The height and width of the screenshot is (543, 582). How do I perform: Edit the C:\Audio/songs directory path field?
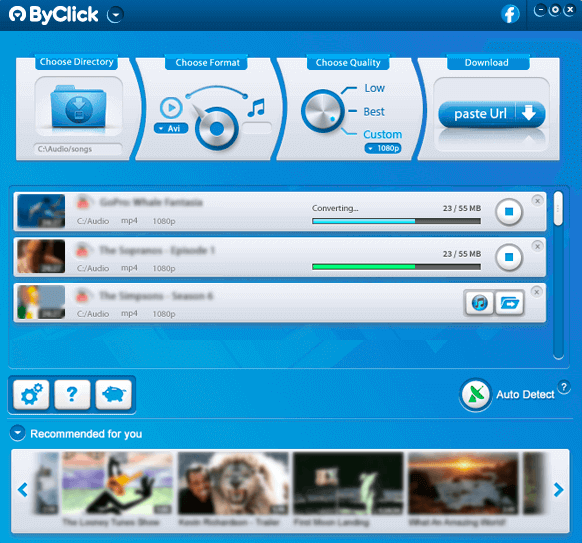(78, 149)
